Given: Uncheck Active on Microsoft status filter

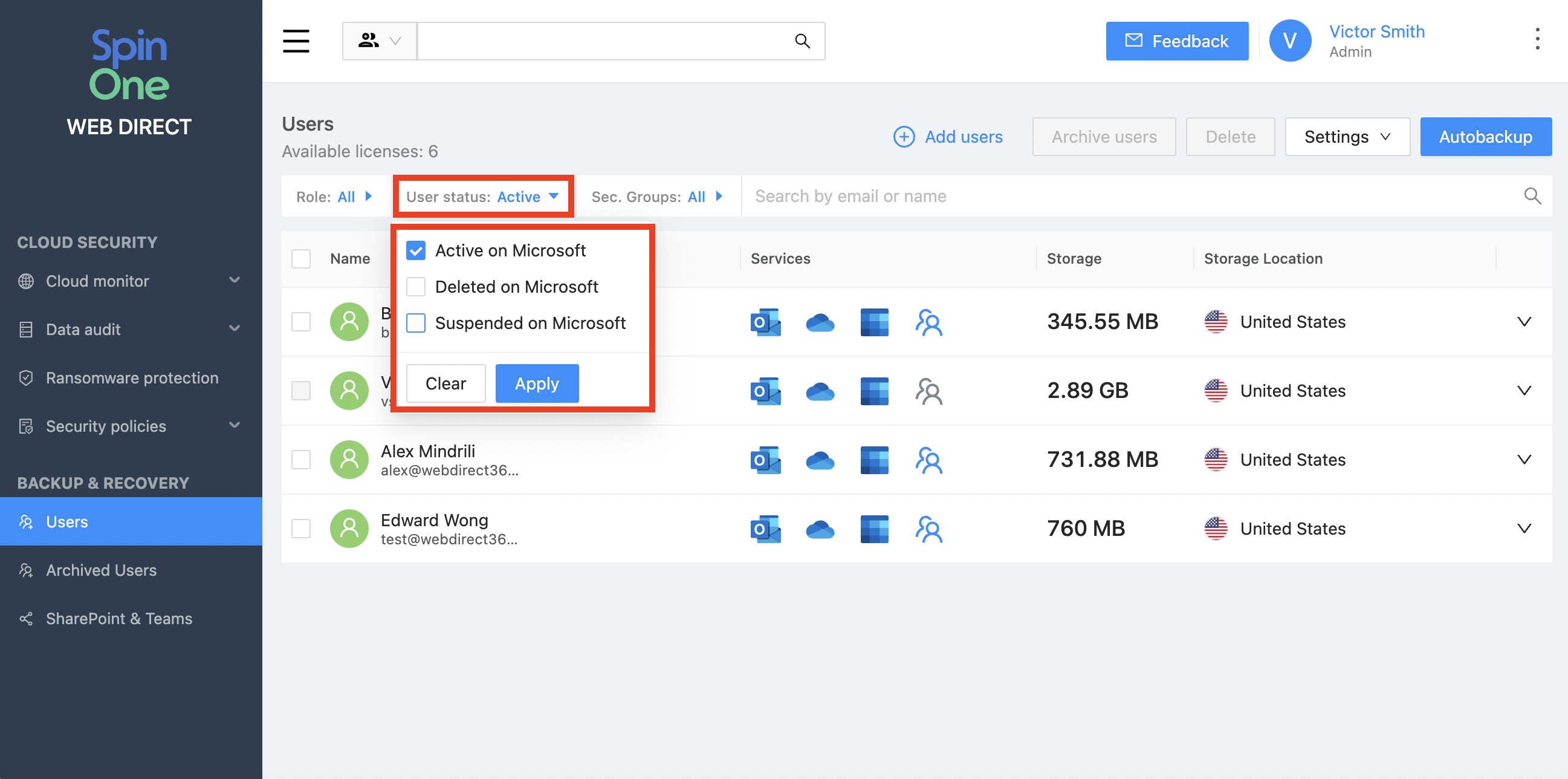Looking at the screenshot, I should 416,250.
